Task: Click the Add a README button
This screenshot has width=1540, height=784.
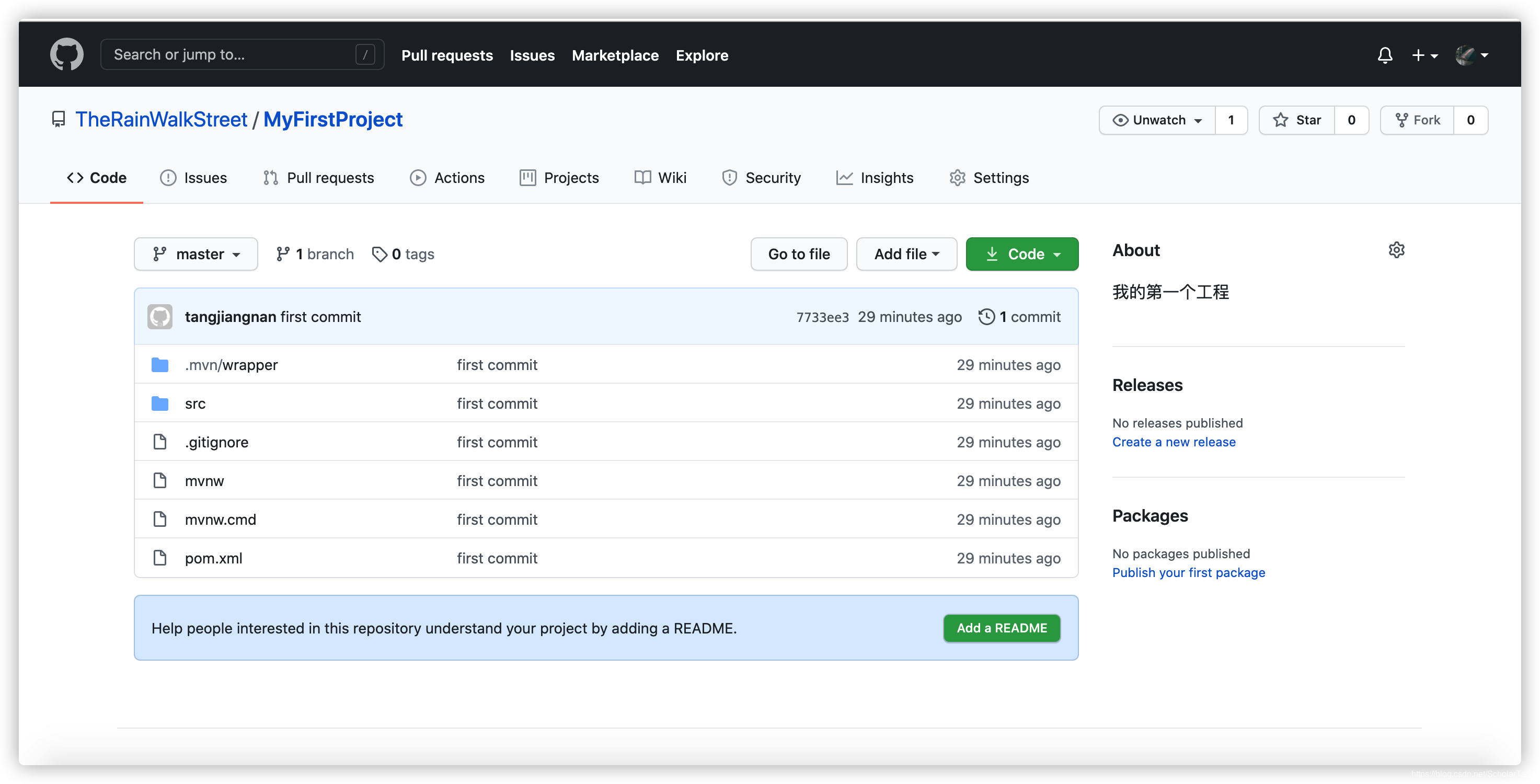Action: (x=1002, y=628)
